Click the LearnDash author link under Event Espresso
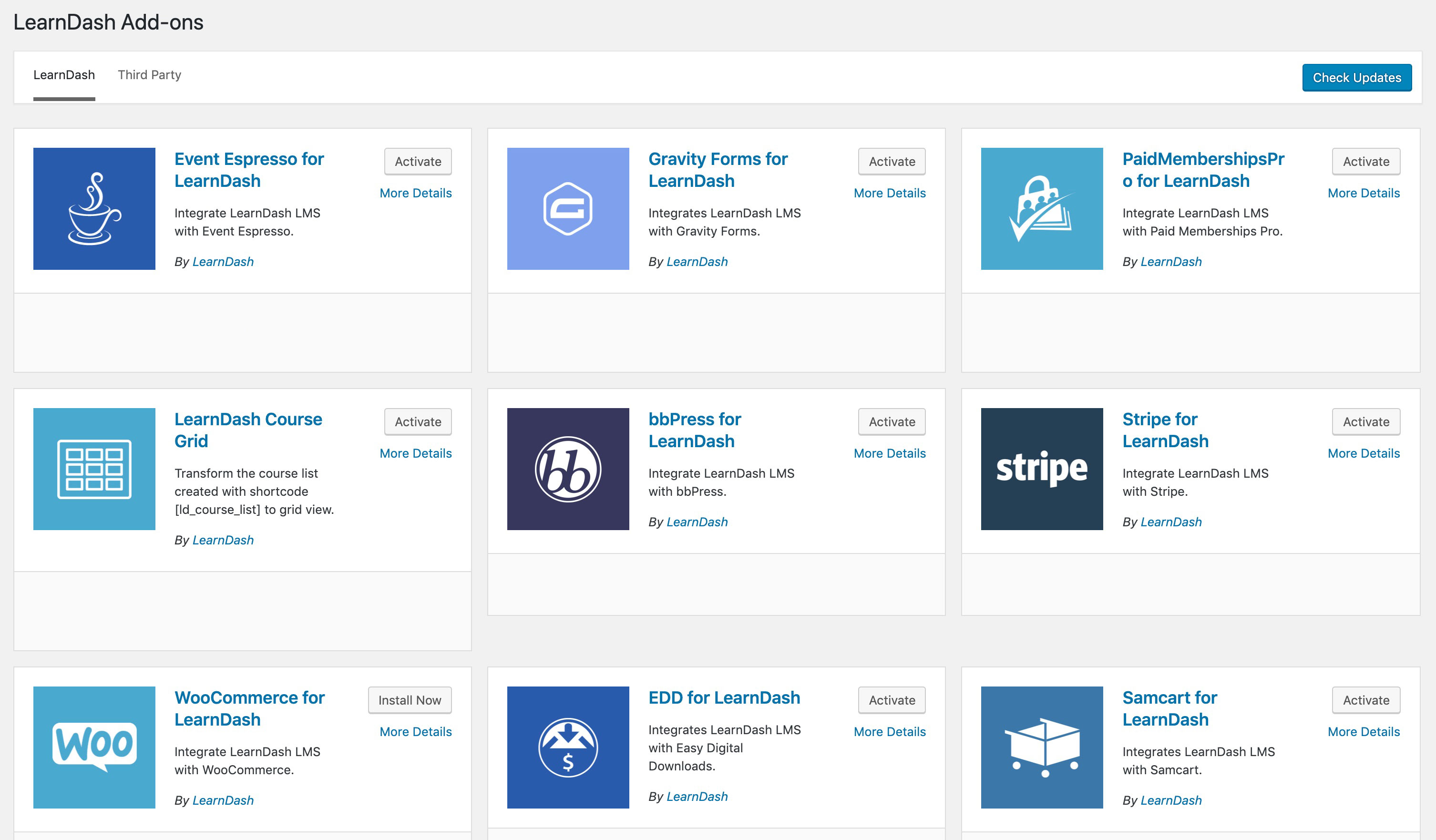 click(223, 262)
